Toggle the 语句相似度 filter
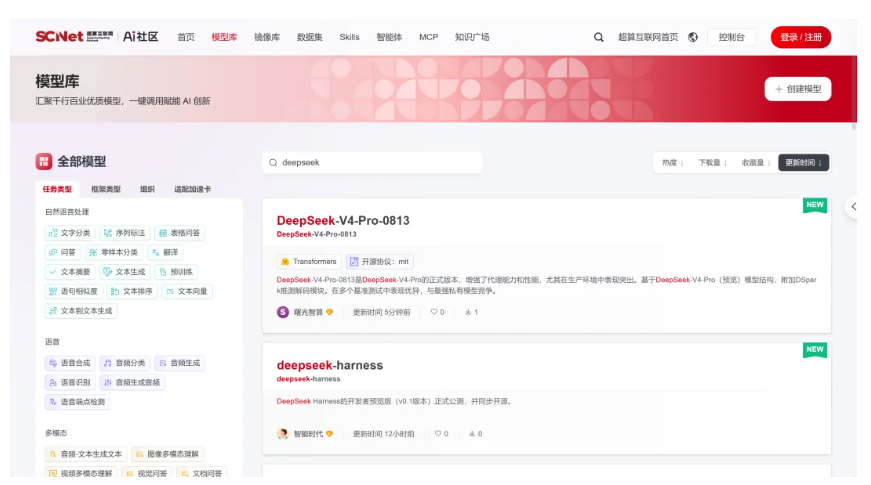Screen dimensions: 871x485 [x=74, y=291]
